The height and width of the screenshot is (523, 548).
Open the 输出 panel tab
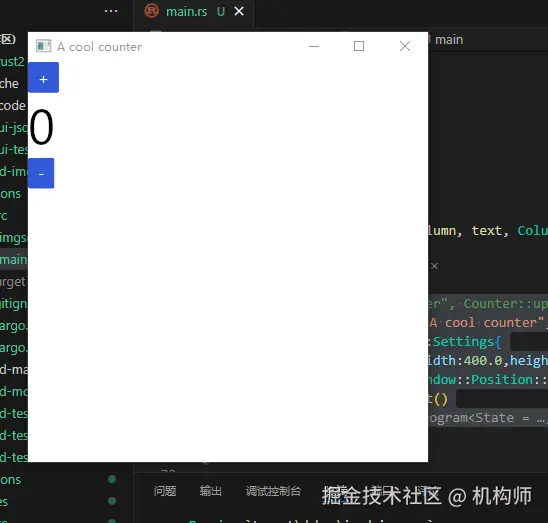tap(210, 491)
